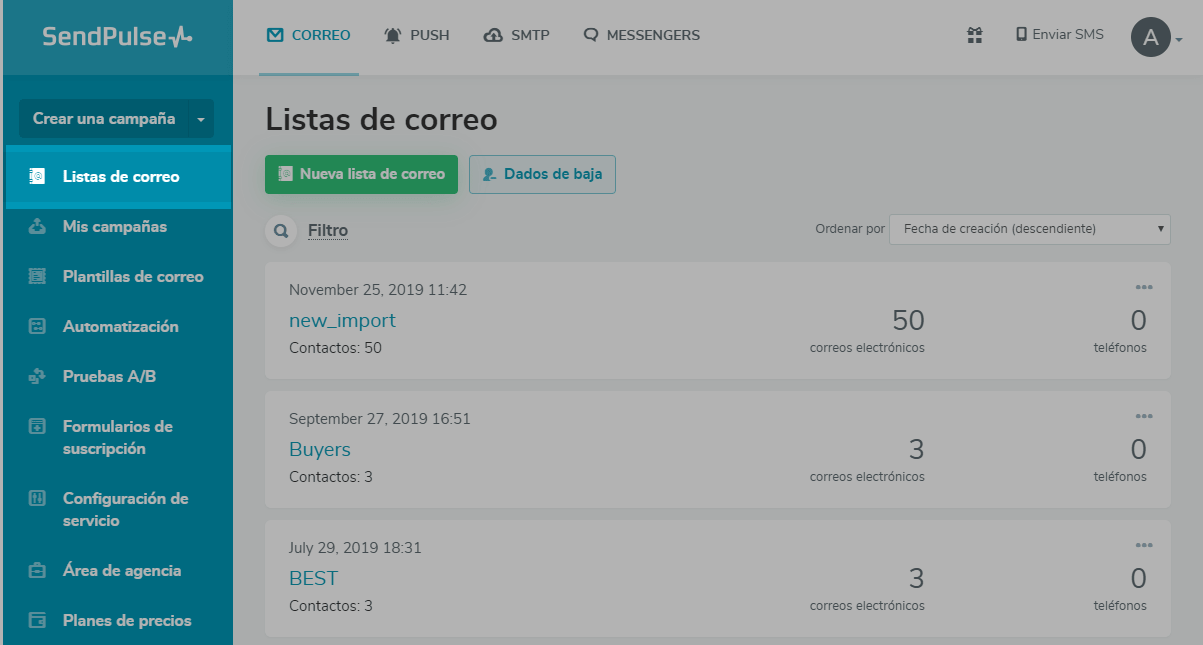Click Enviar SMS in the top bar
Image resolution: width=1203 pixels, height=645 pixels.
pos(1060,34)
